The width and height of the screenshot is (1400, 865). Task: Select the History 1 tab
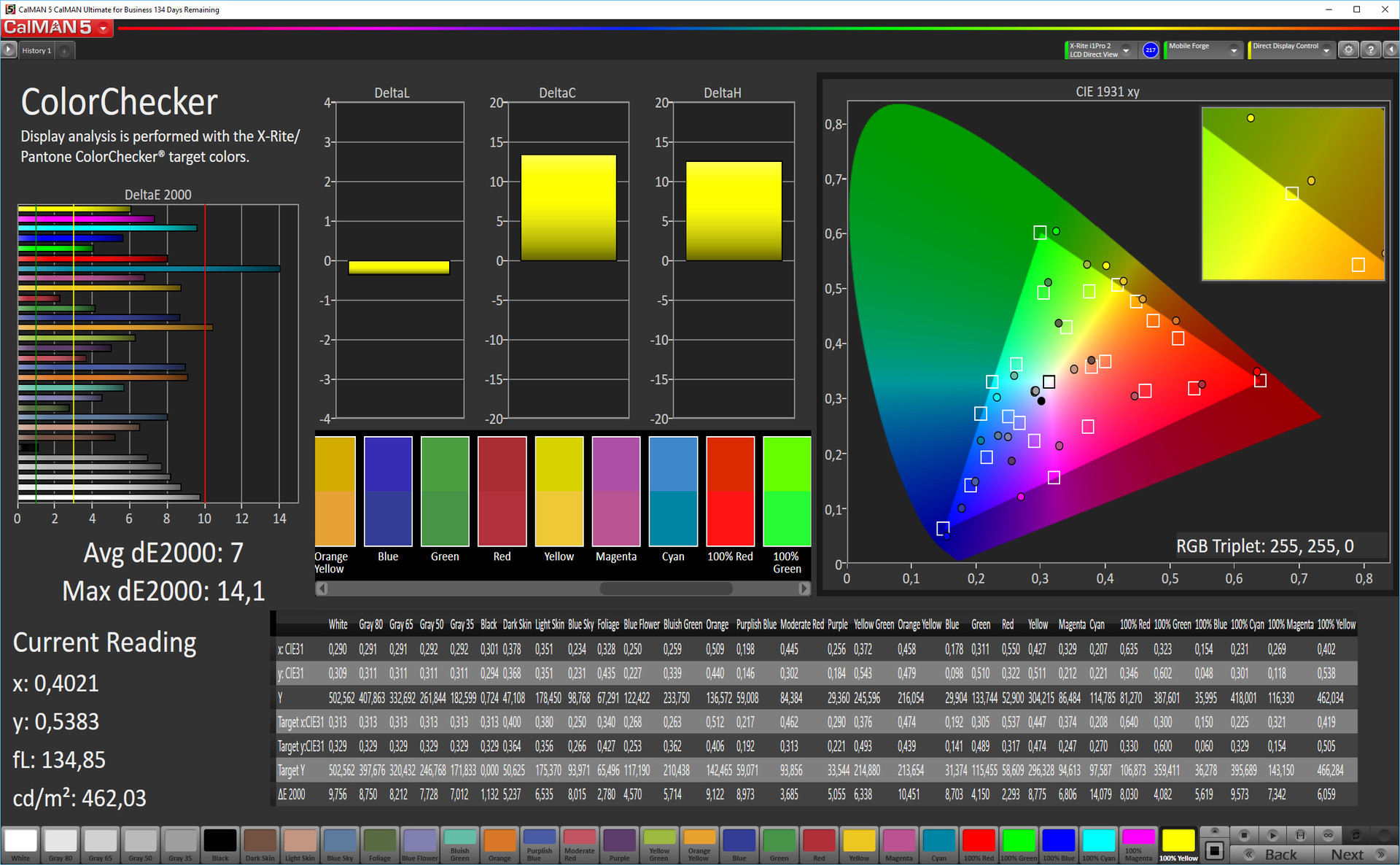point(36,50)
